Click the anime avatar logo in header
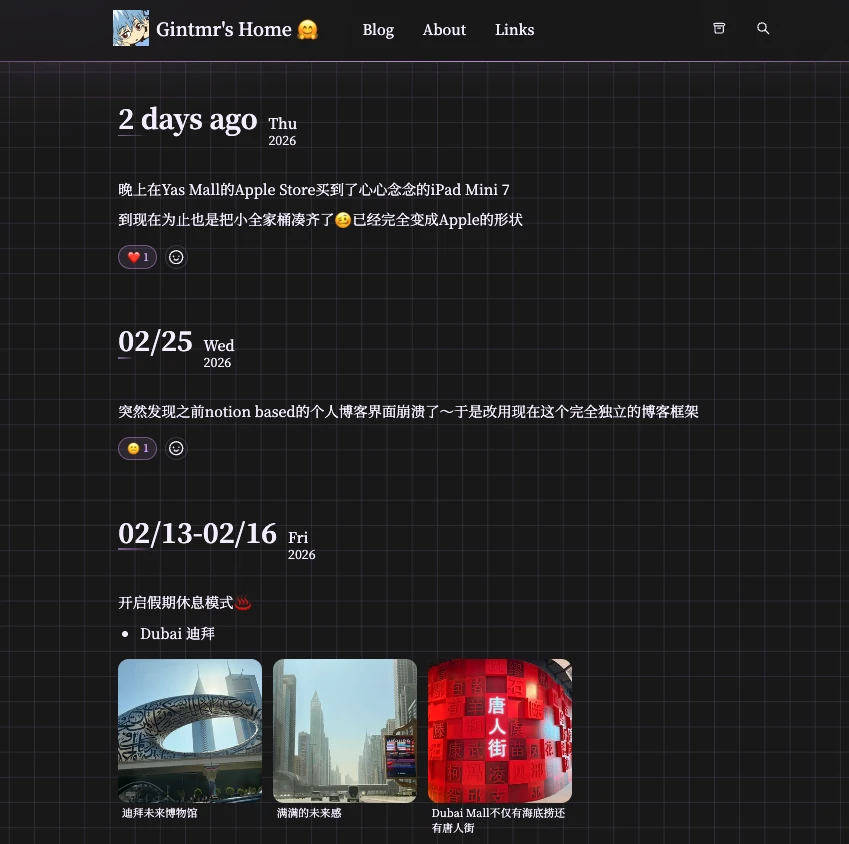The height and width of the screenshot is (844, 849). [x=131, y=29]
